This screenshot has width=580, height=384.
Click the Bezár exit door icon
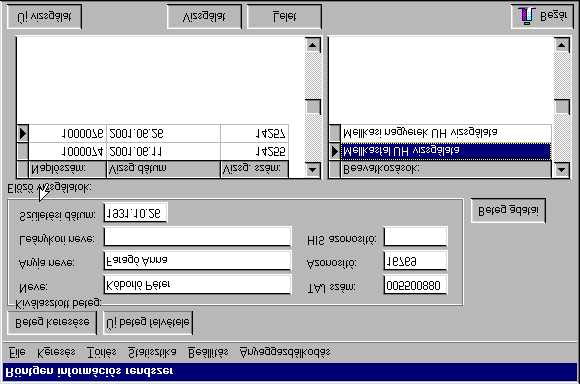click(x=527, y=16)
